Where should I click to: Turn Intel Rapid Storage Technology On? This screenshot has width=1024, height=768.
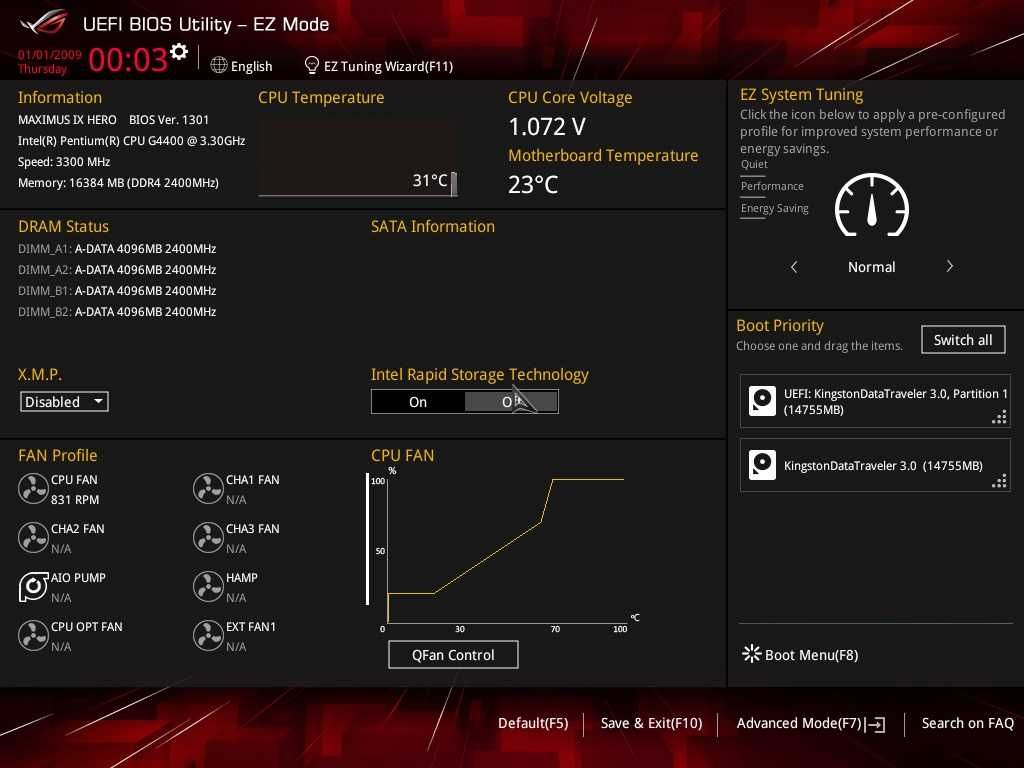pyautogui.click(x=418, y=402)
